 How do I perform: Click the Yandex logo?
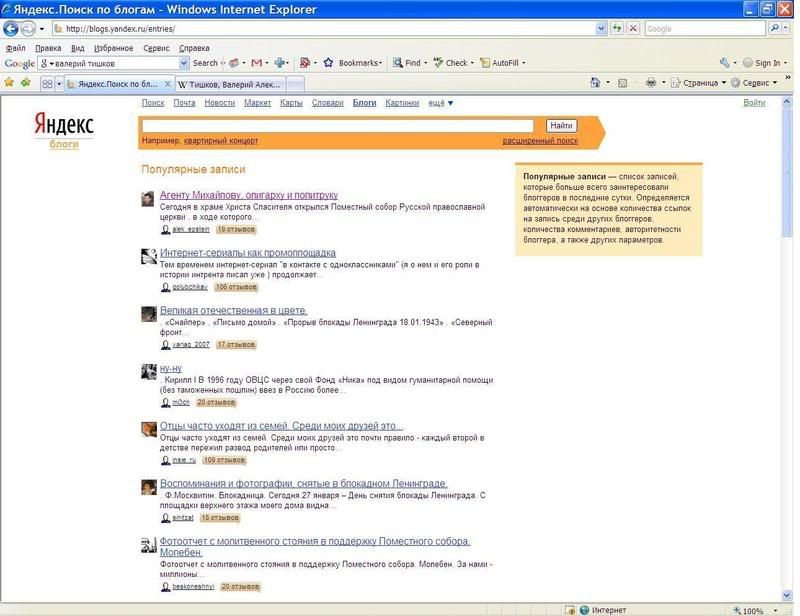64,125
